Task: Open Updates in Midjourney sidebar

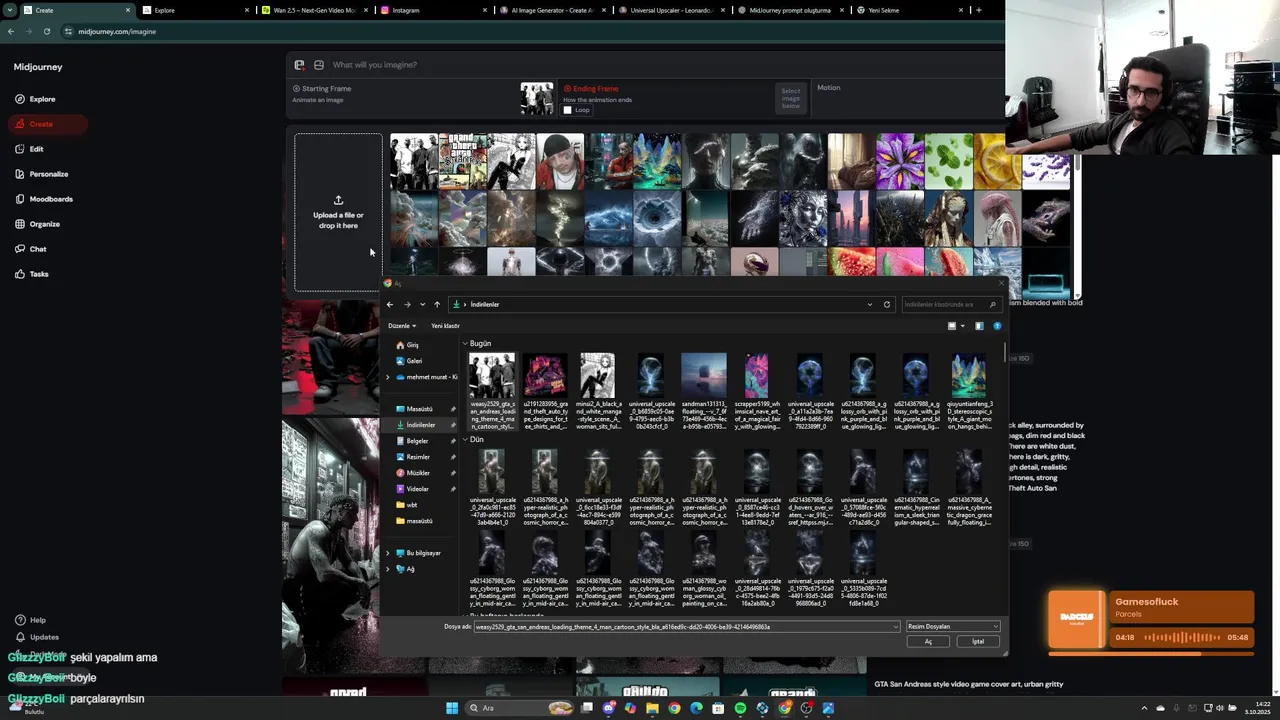Action: pos(37,637)
